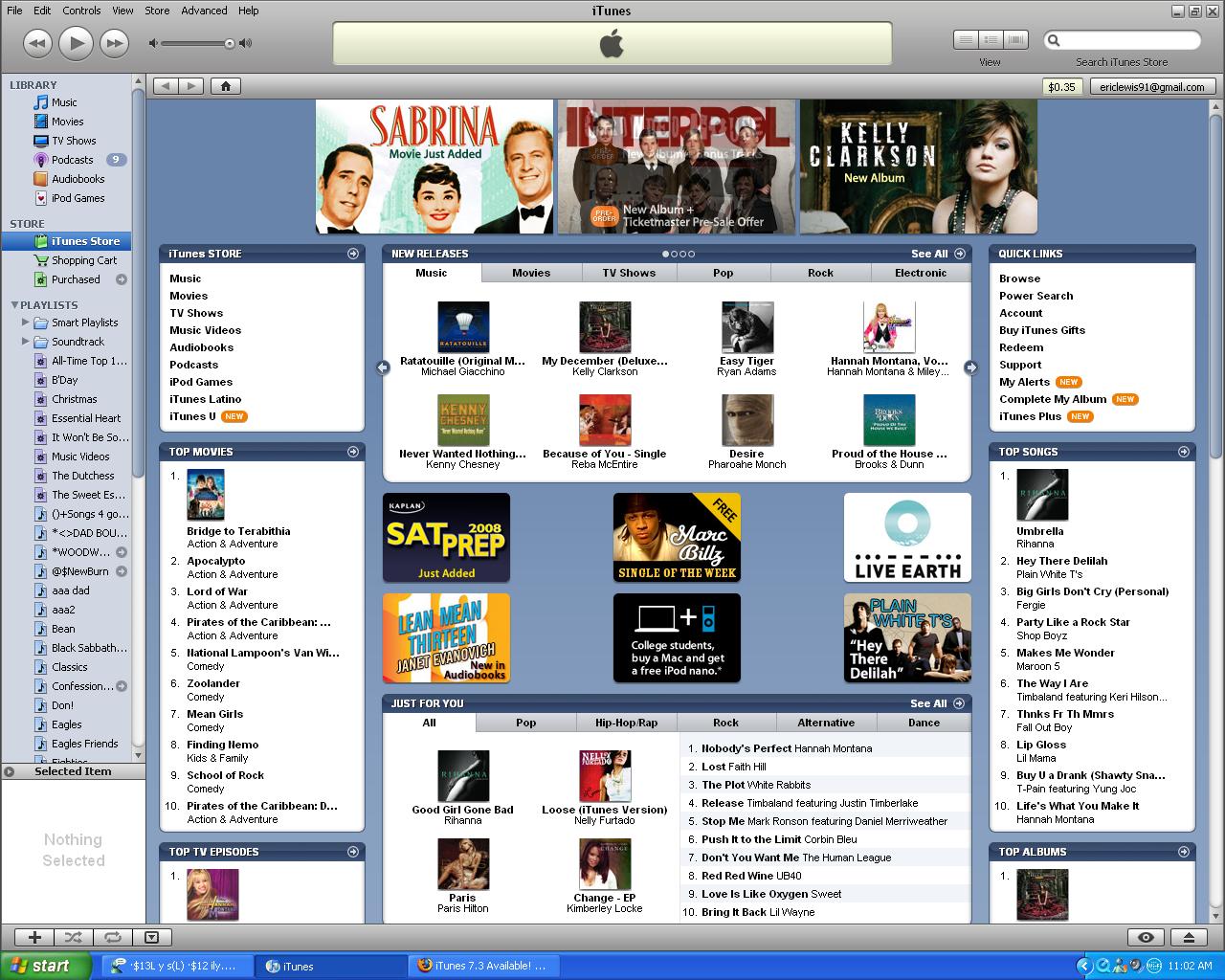The width and height of the screenshot is (1225, 980).
Task: Click Power Search quick link
Action: (1036, 296)
